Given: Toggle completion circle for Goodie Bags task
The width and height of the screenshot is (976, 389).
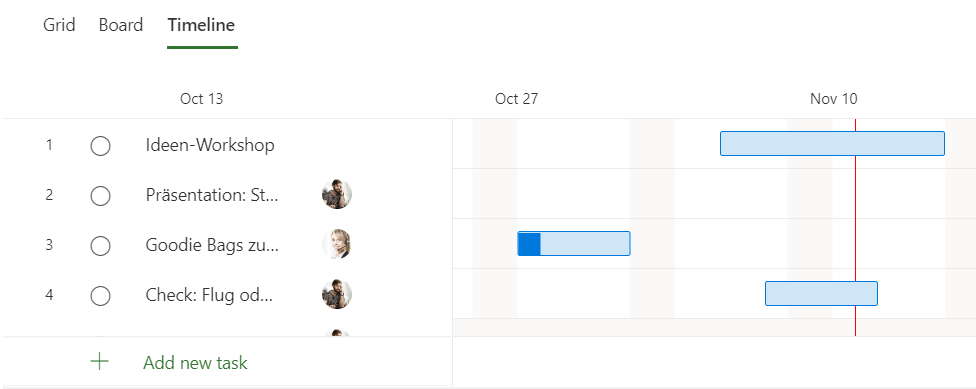Looking at the screenshot, I should [100, 246].
